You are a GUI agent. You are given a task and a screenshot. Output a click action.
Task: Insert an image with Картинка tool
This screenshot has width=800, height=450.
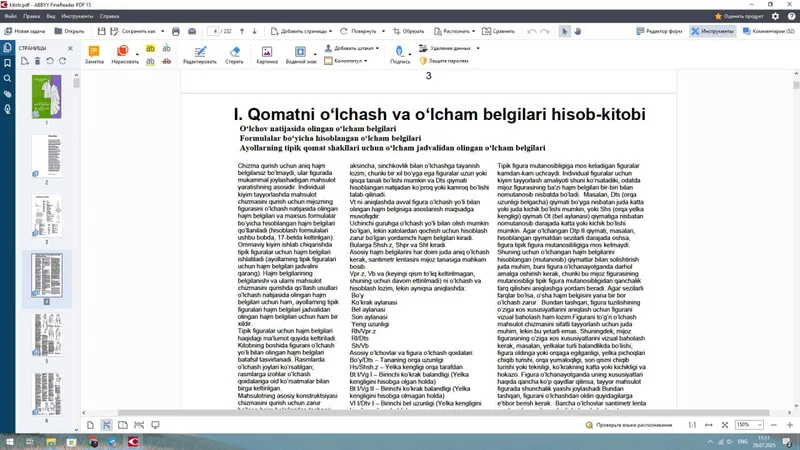267,55
